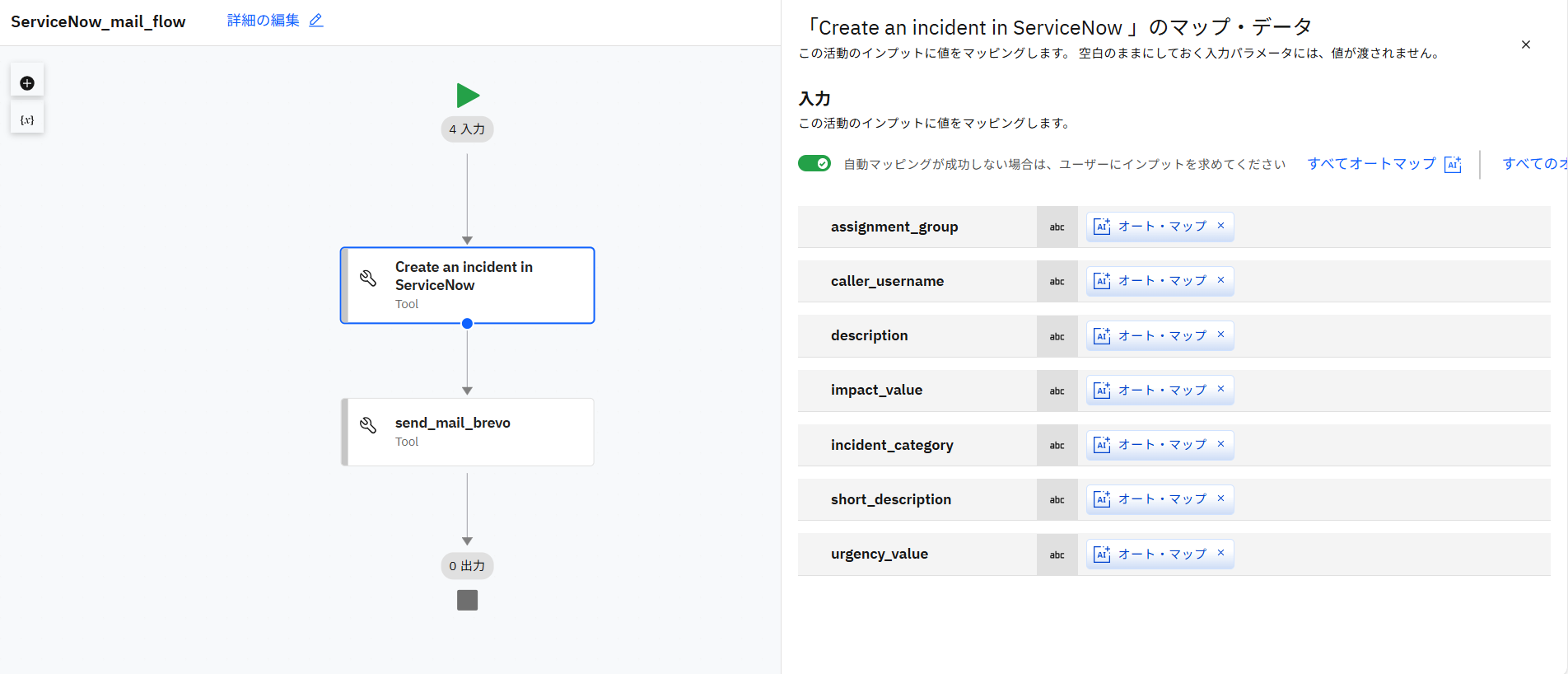
Task: Expand the 0 出力 flow outputs badge
Action: click(x=467, y=566)
